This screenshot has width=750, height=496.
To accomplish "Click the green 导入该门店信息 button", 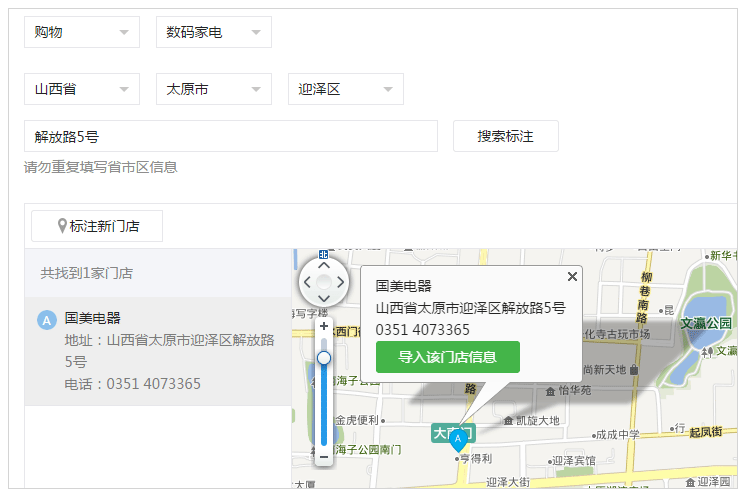I will click(x=447, y=357).
